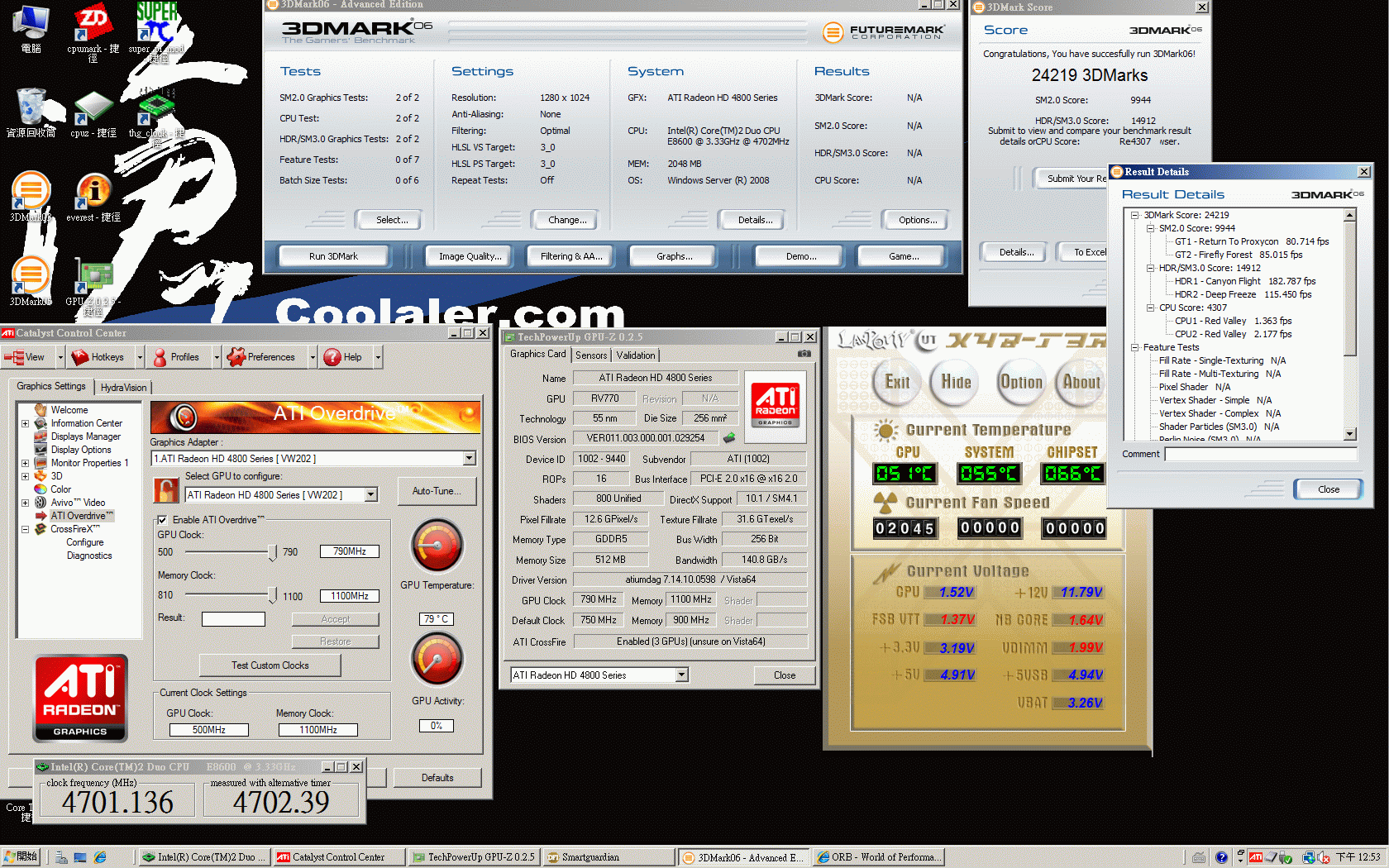Viewport: 1389px width, 868px height.
Task: Launch Internet Explorer from quick launch
Action: (100, 857)
